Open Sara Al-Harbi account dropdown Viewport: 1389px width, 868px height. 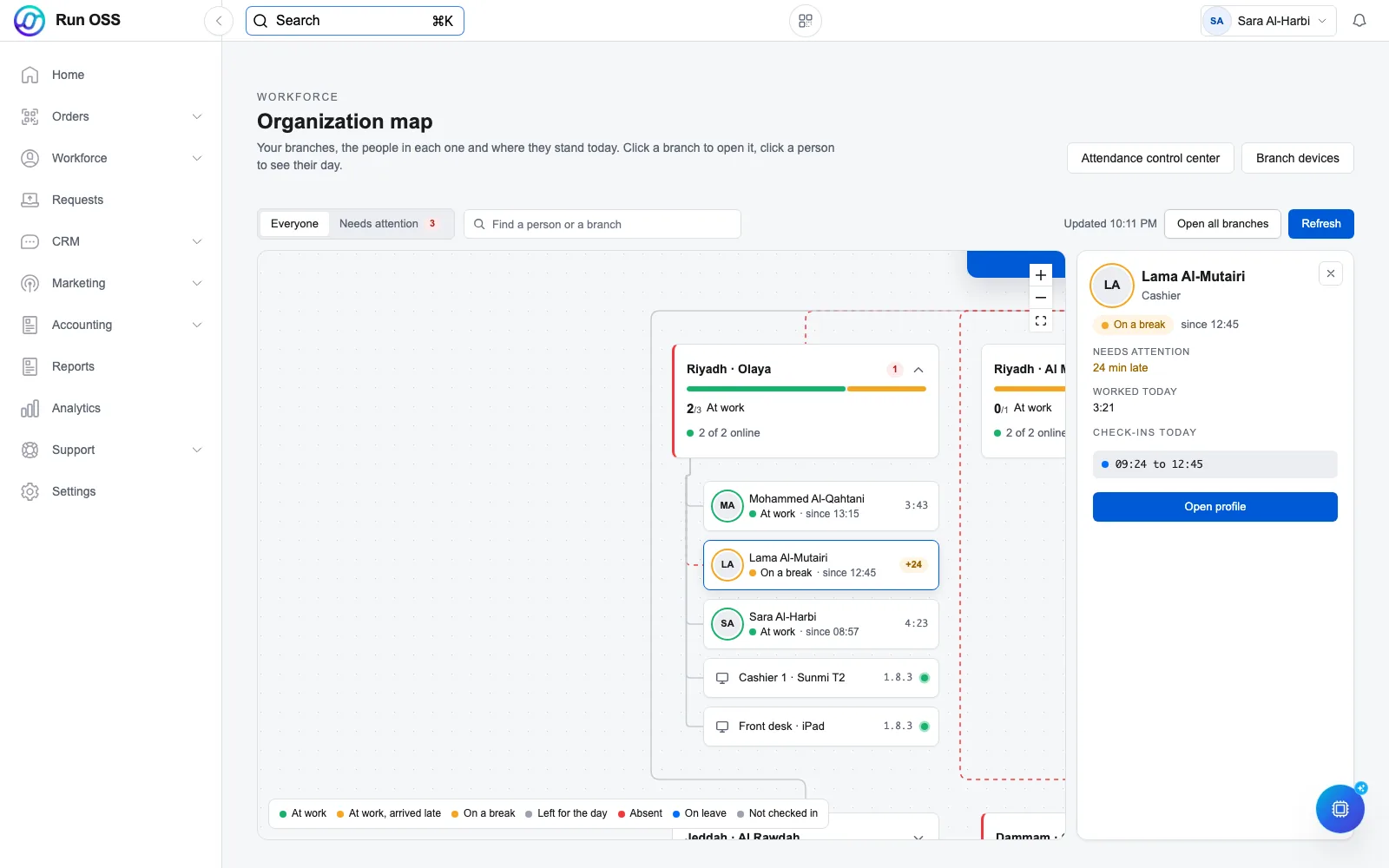pyautogui.click(x=1268, y=21)
